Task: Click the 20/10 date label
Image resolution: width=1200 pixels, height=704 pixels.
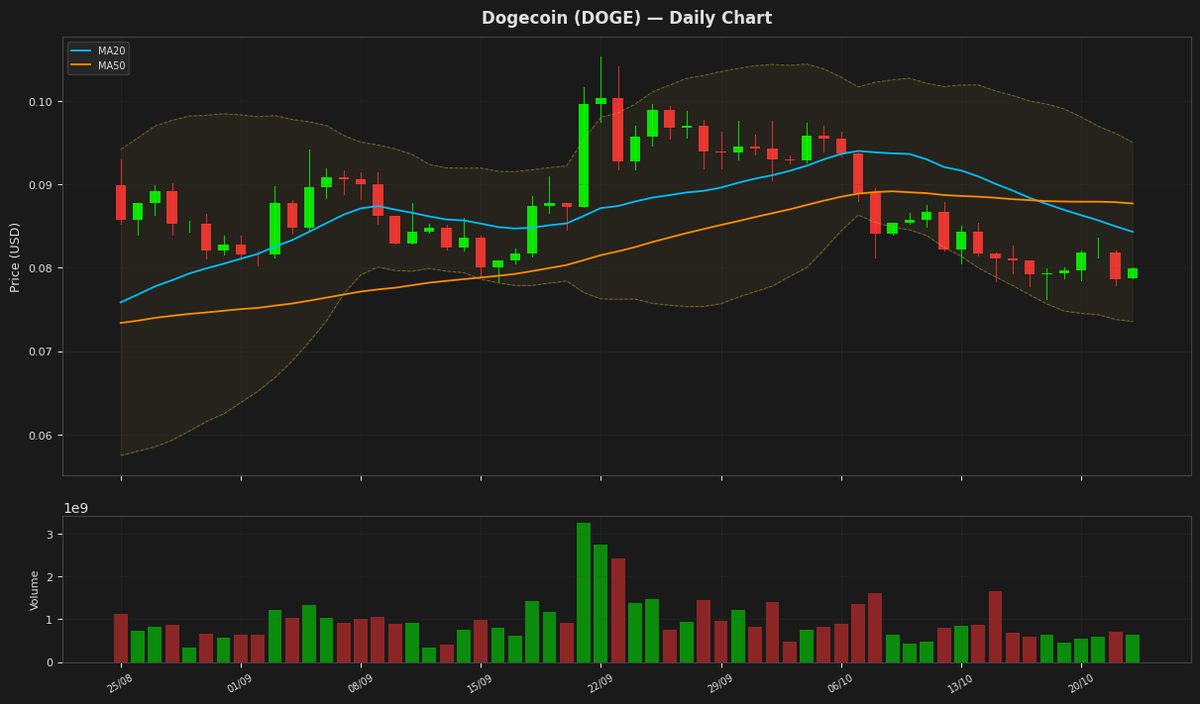Action: click(x=1079, y=683)
